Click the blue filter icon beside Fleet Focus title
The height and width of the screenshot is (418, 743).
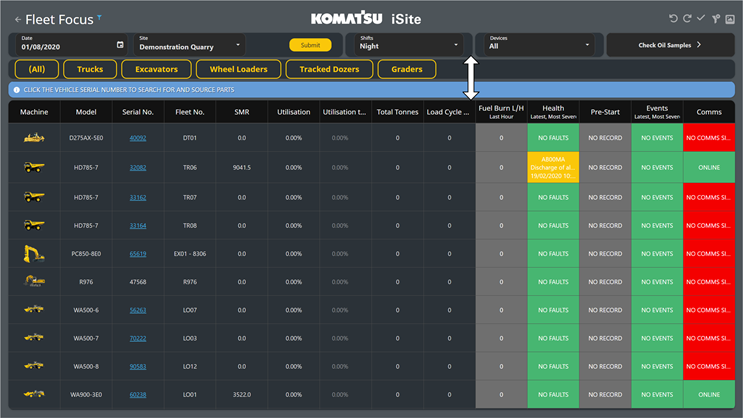click(x=100, y=17)
